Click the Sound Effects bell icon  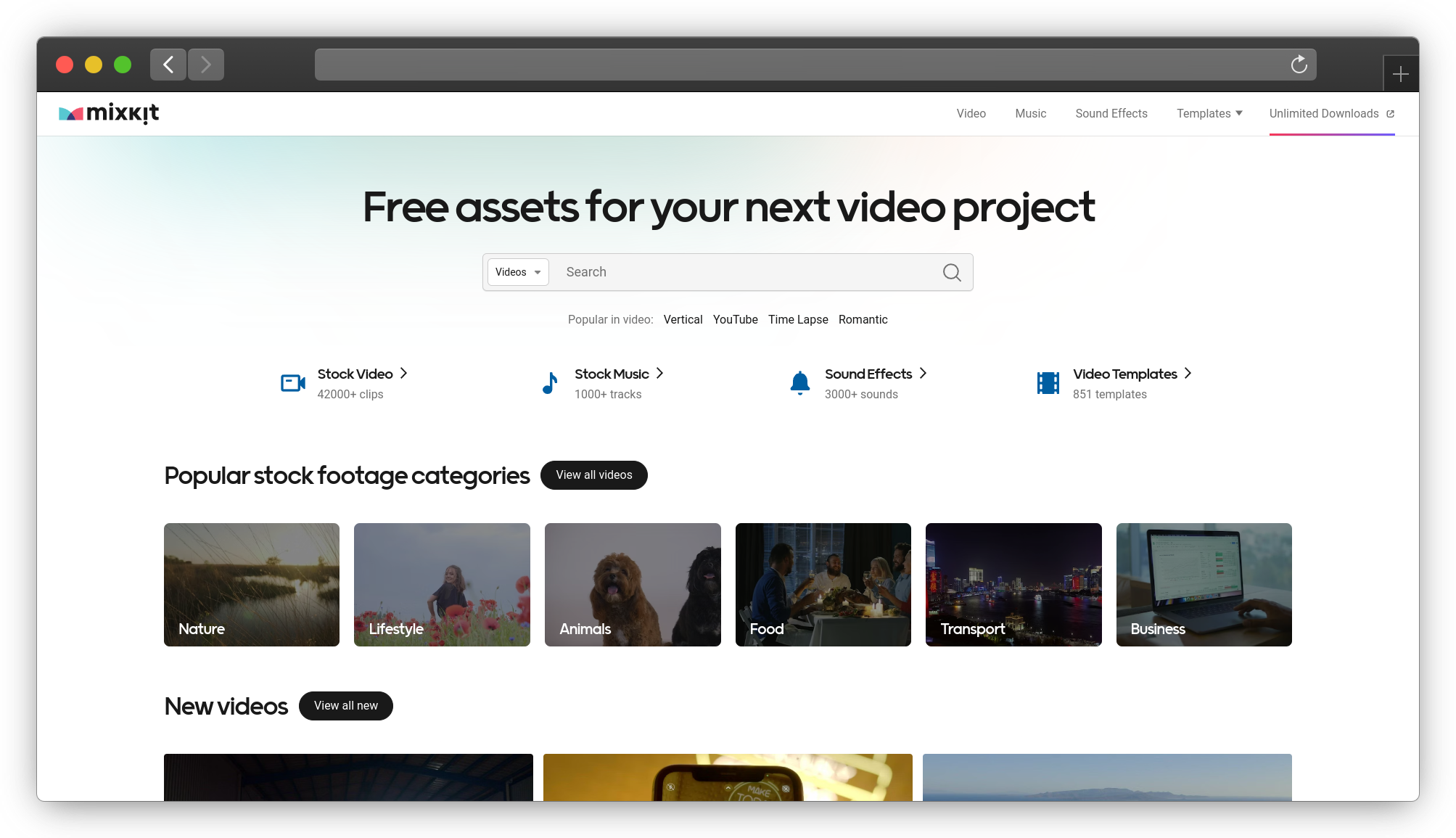point(799,383)
